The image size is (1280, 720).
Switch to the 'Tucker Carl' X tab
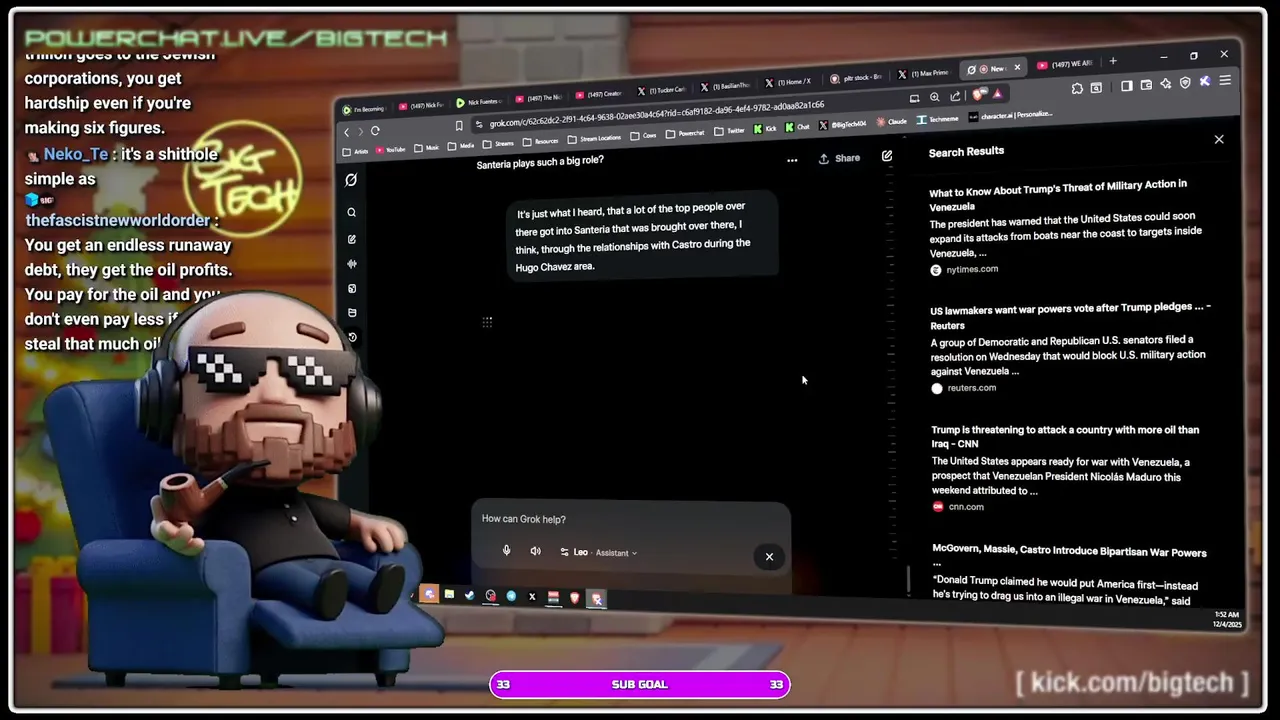[x=663, y=90]
